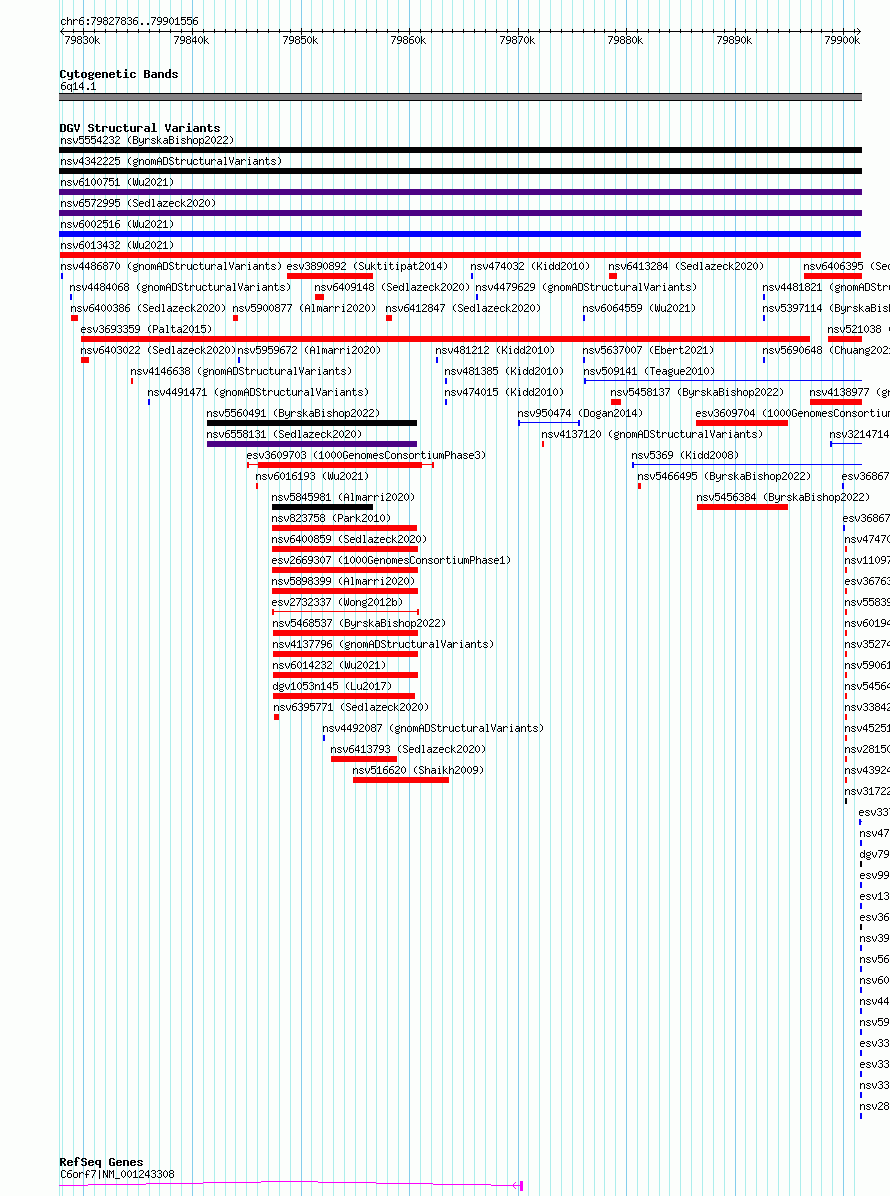This screenshot has height=1196, width=890.
Task: Select nsv6413284 (Sedlazeck2020) label
Action: point(686,266)
